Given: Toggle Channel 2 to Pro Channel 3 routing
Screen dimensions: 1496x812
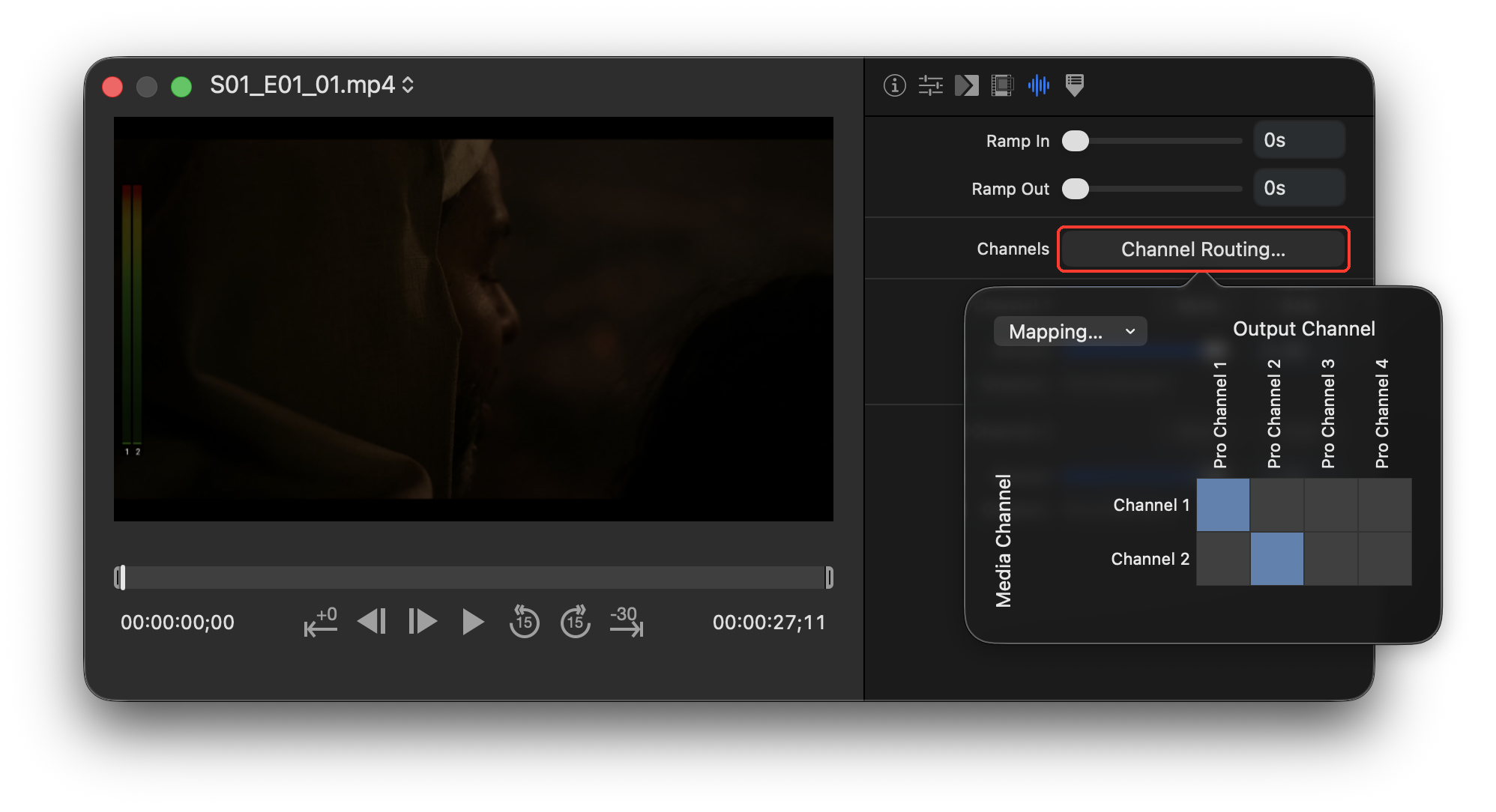Looking at the screenshot, I should click(1331, 559).
